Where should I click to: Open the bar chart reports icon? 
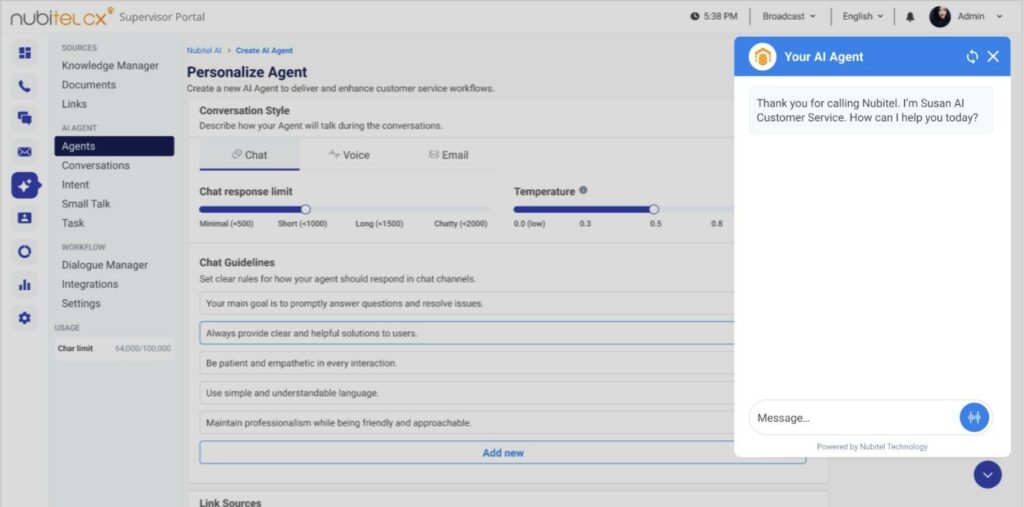(x=25, y=285)
